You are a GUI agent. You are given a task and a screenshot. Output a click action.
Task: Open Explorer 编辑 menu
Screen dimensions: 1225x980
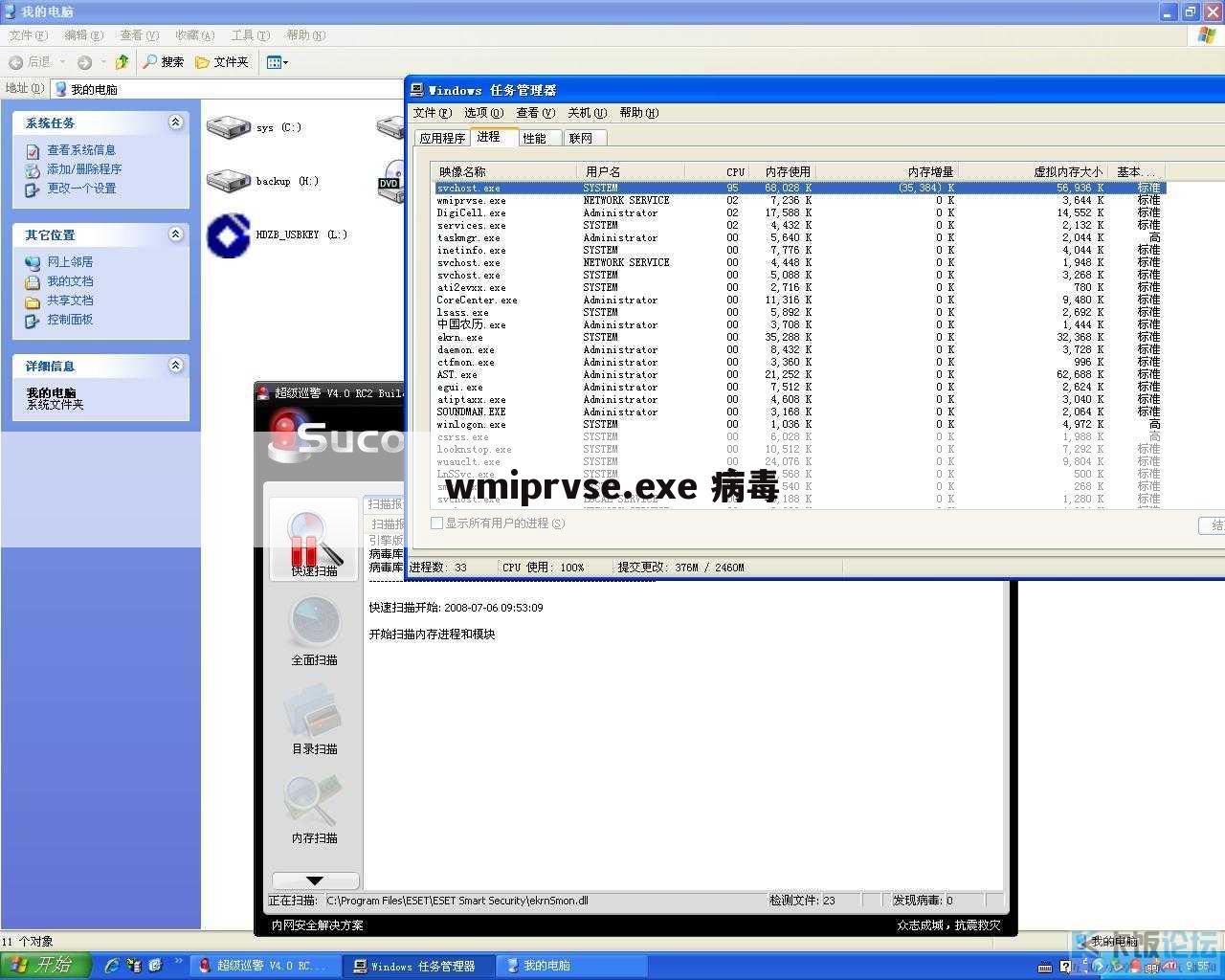click(83, 35)
